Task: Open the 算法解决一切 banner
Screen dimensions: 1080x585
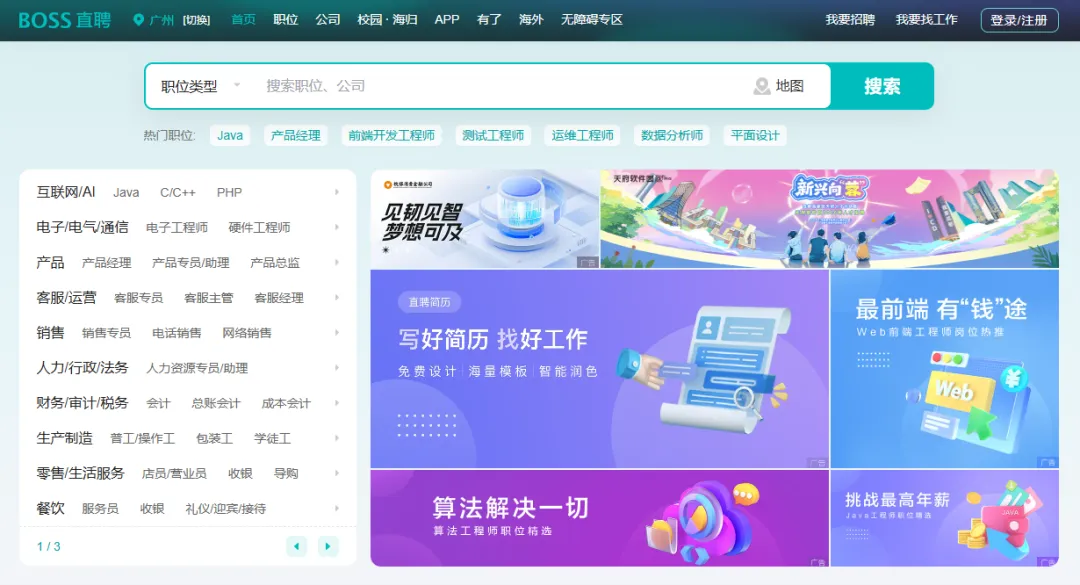Action: (599, 518)
